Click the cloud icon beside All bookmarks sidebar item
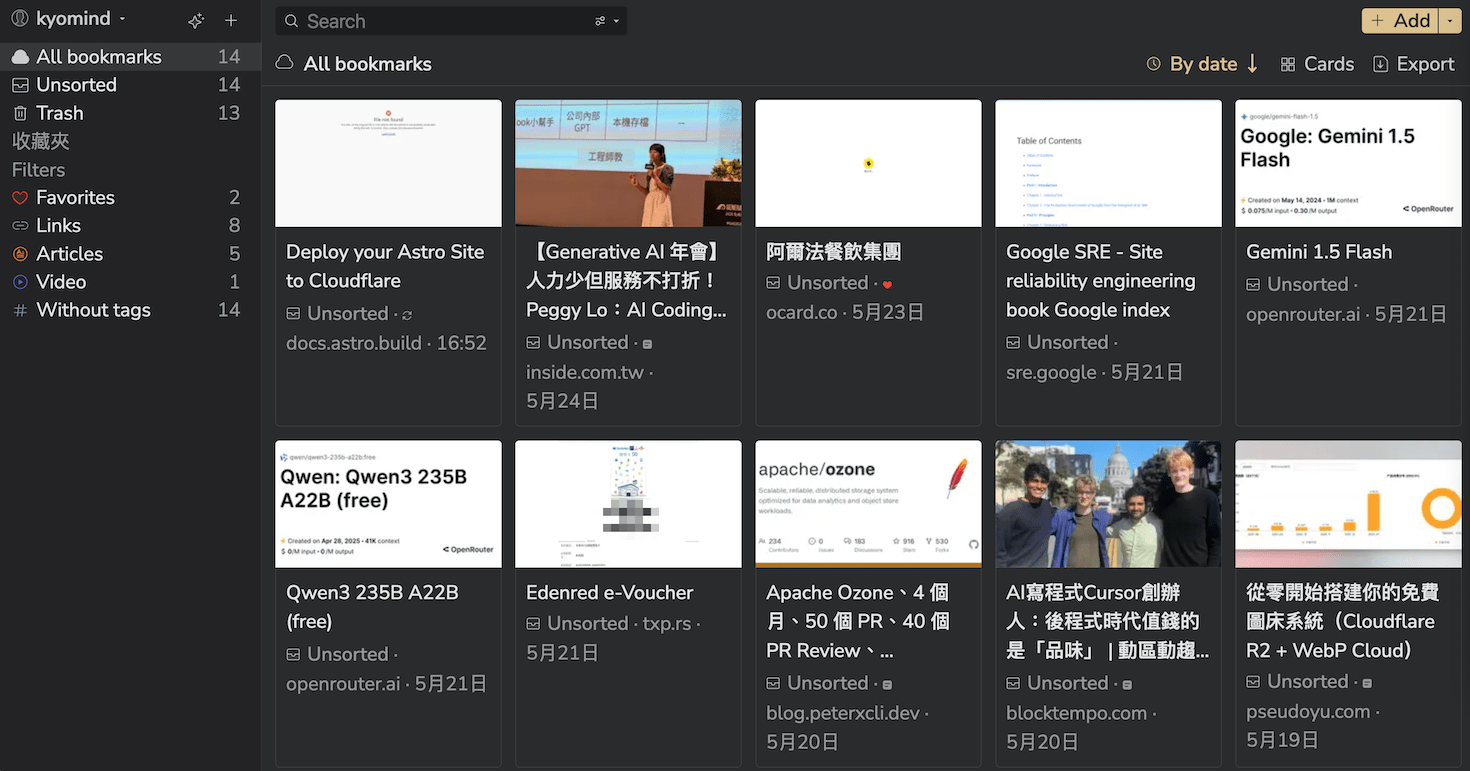The height and width of the screenshot is (771, 1470). (20, 57)
